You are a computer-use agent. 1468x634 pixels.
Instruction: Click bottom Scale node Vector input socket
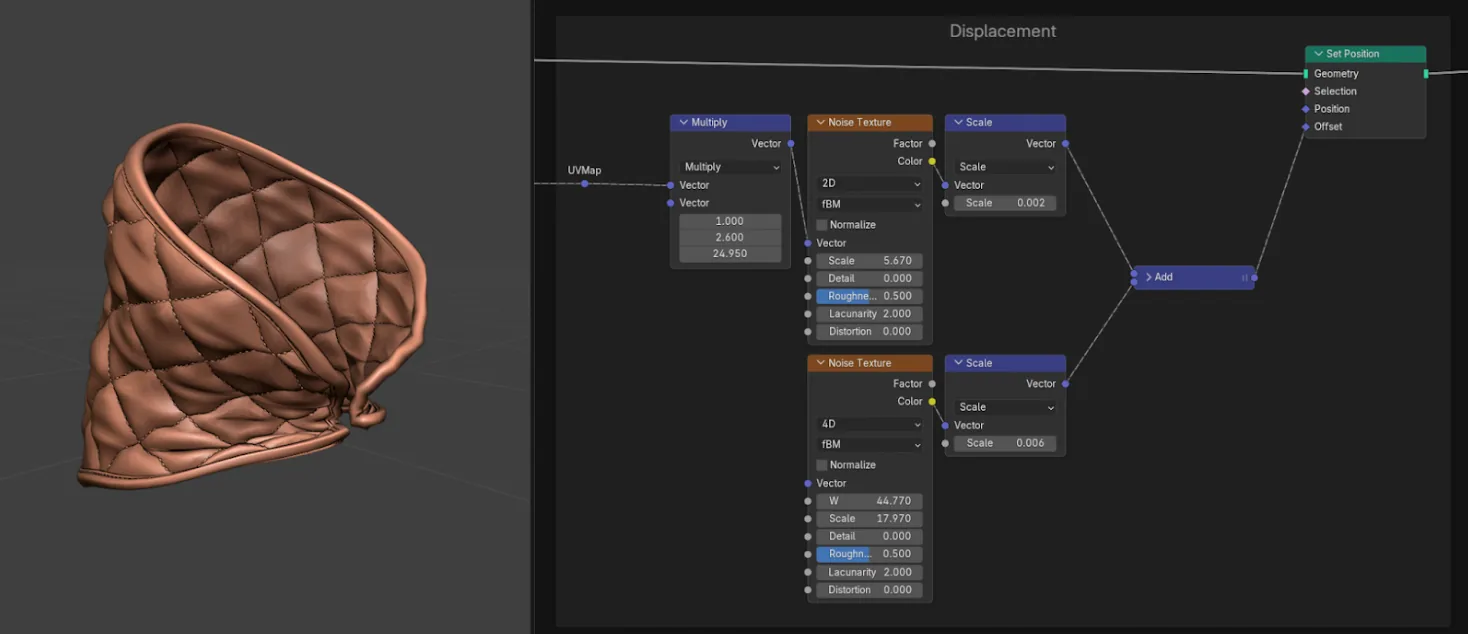point(945,425)
